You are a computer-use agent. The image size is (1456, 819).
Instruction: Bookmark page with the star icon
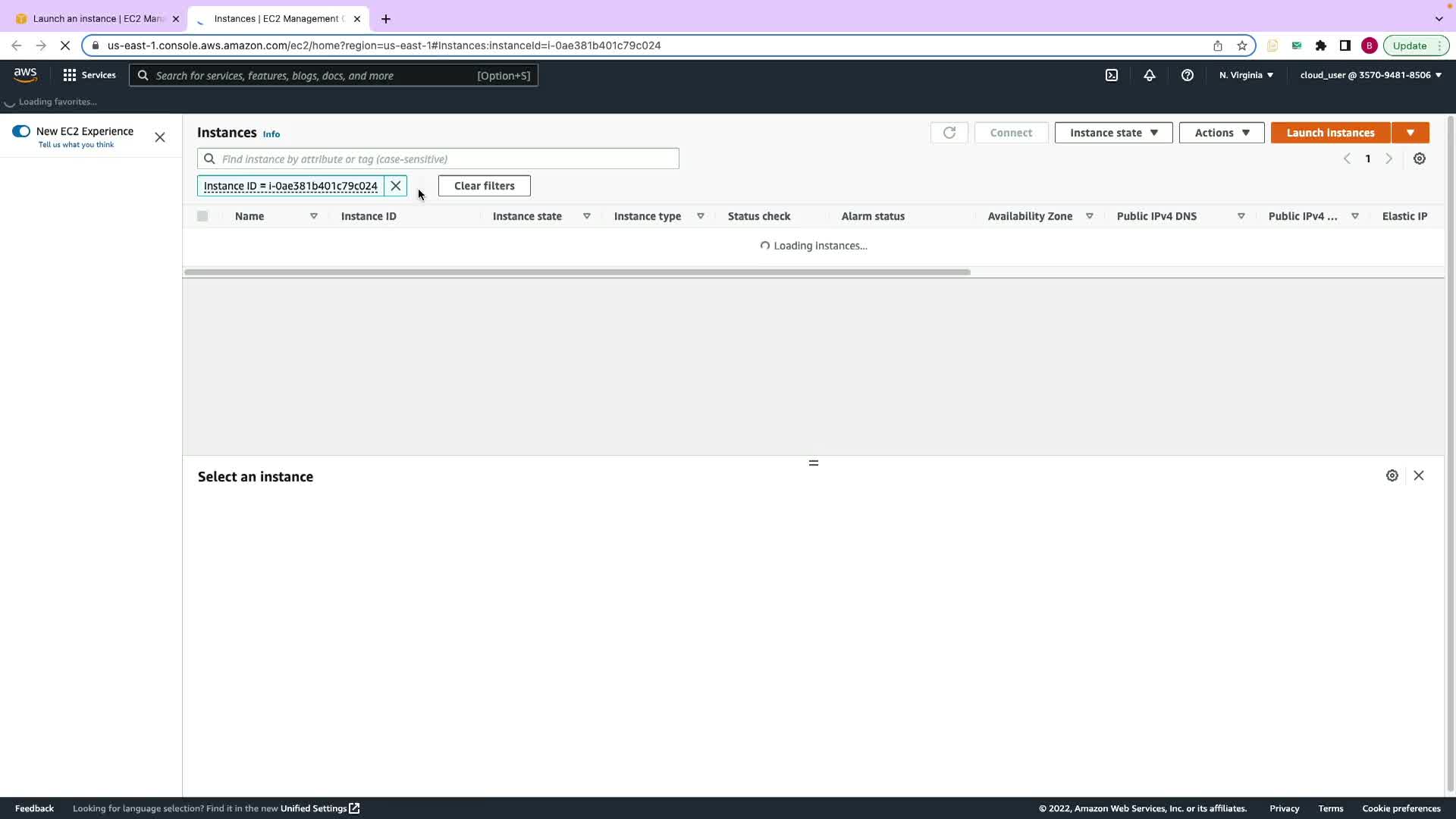click(x=1242, y=45)
